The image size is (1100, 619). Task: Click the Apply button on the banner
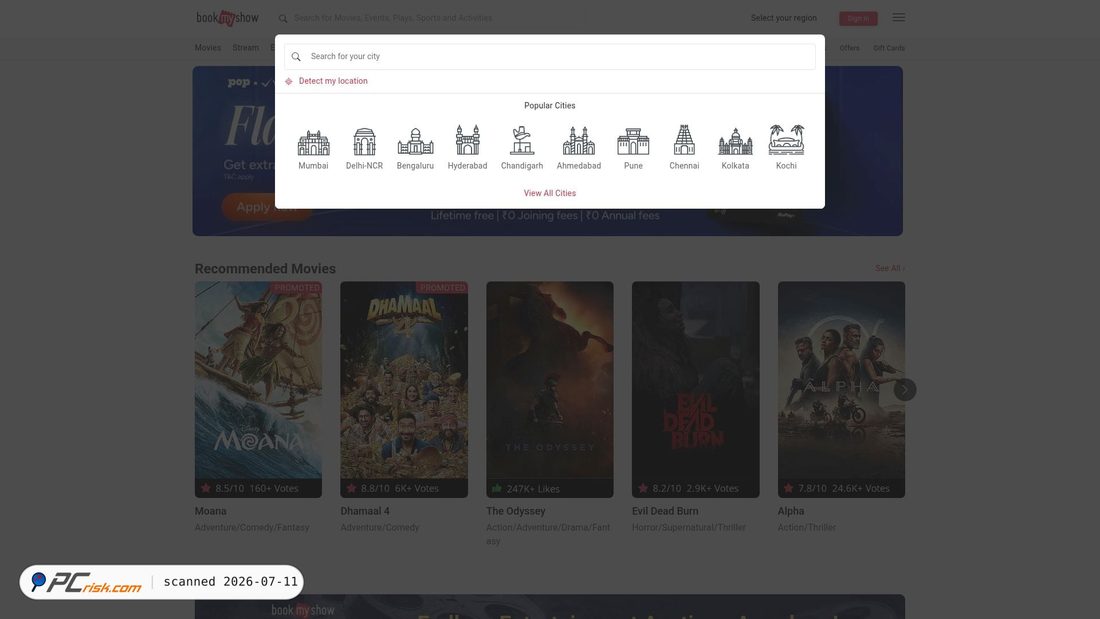click(266, 207)
